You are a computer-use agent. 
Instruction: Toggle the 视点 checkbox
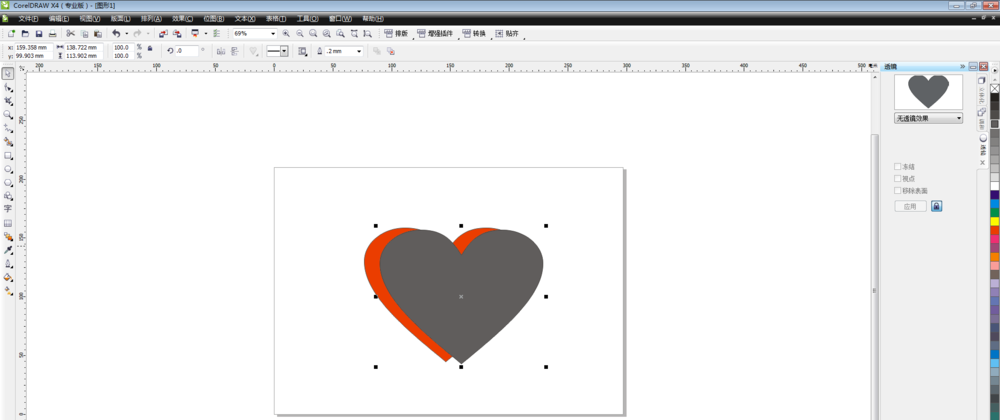click(898, 178)
